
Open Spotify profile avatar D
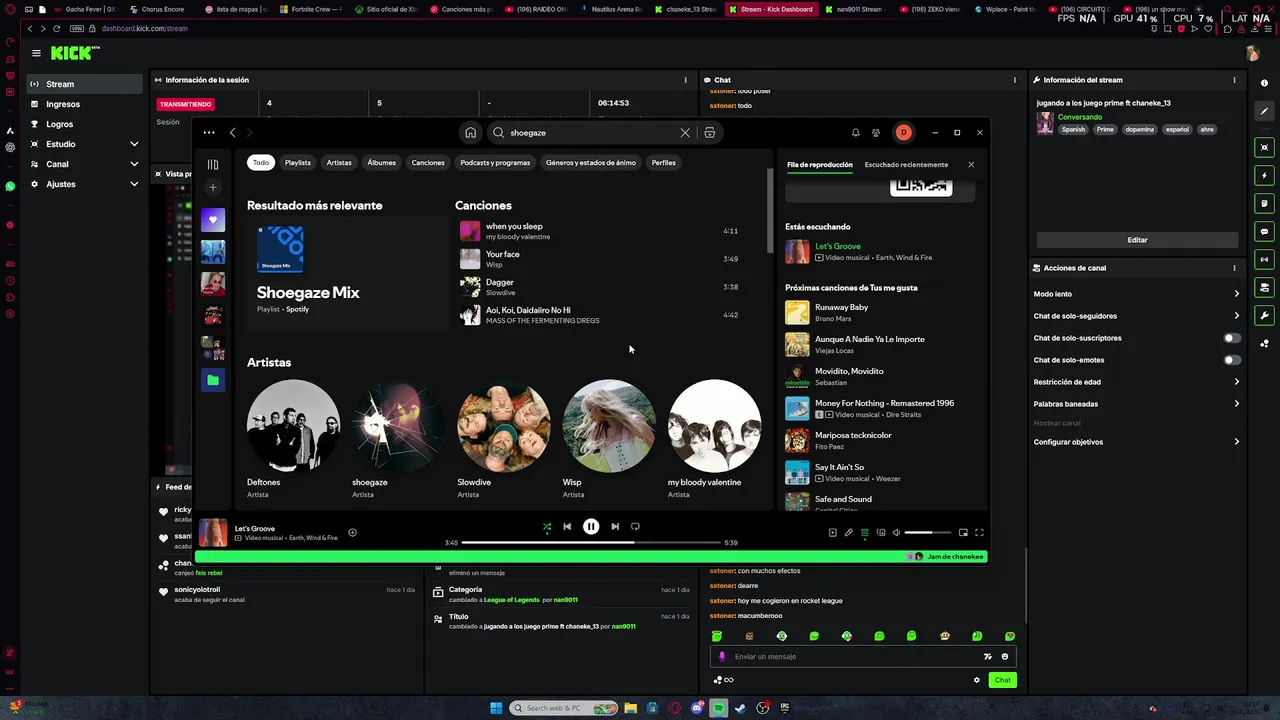(x=903, y=132)
